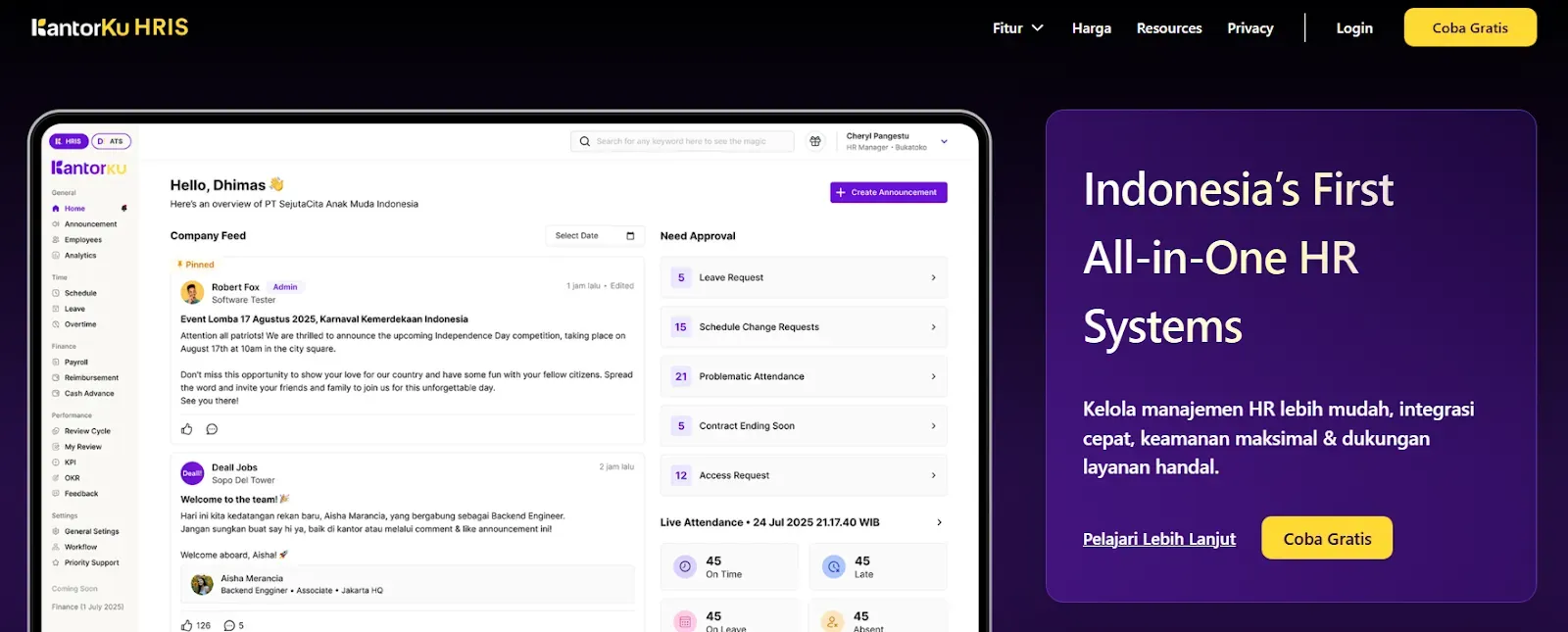
Task: Open the Select Date picker
Action: [x=595, y=236]
